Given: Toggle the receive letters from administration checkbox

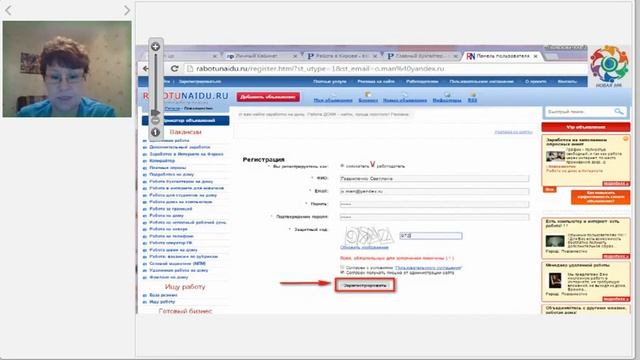Looking at the screenshot, I should pyautogui.click(x=342, y=272).
